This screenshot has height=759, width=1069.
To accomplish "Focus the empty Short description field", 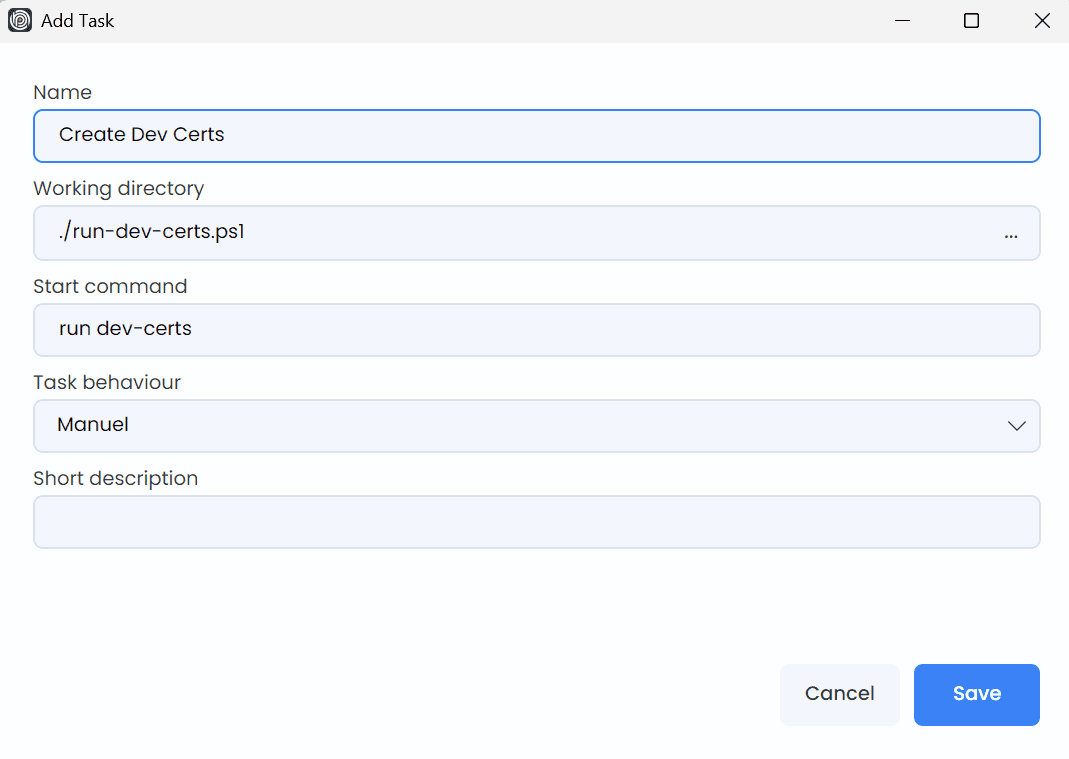I will (536, 521).
